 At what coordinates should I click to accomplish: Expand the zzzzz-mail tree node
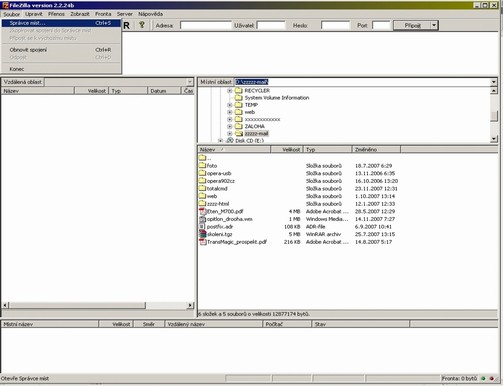tap(230, 134)
